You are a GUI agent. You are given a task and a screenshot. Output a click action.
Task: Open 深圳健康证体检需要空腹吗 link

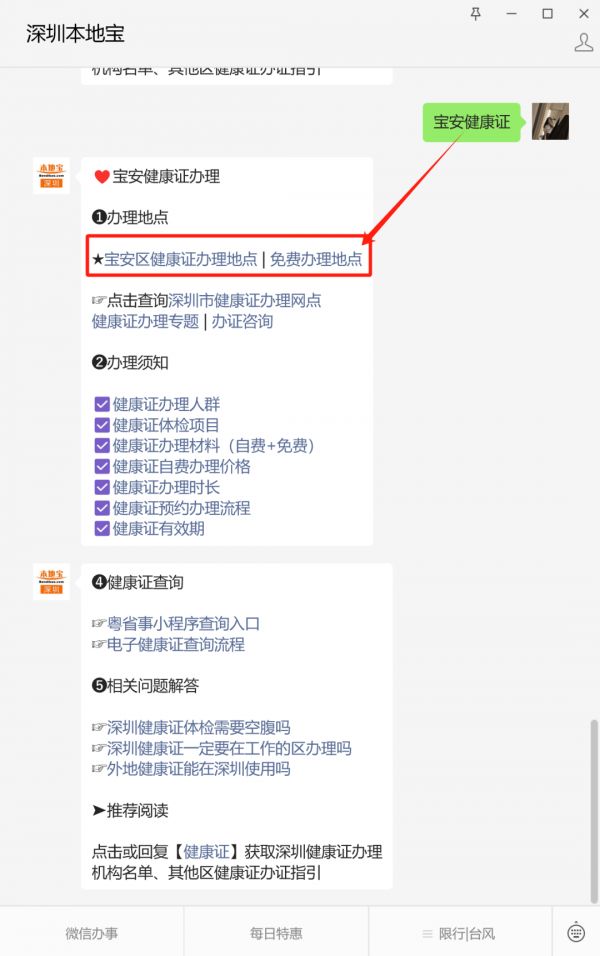(x=199, y=727)
